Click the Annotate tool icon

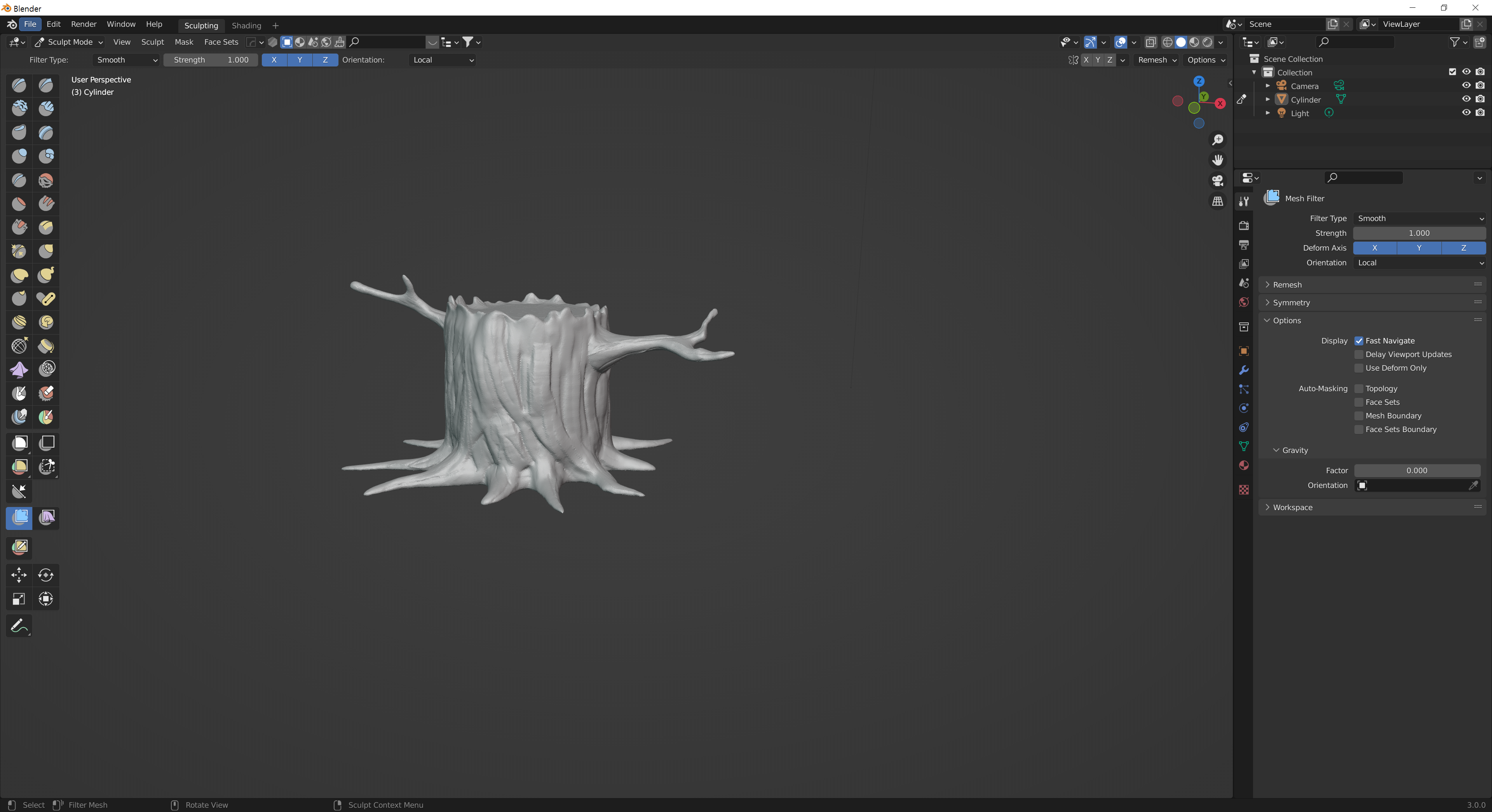pyautogui.click(x=19, y=626)
